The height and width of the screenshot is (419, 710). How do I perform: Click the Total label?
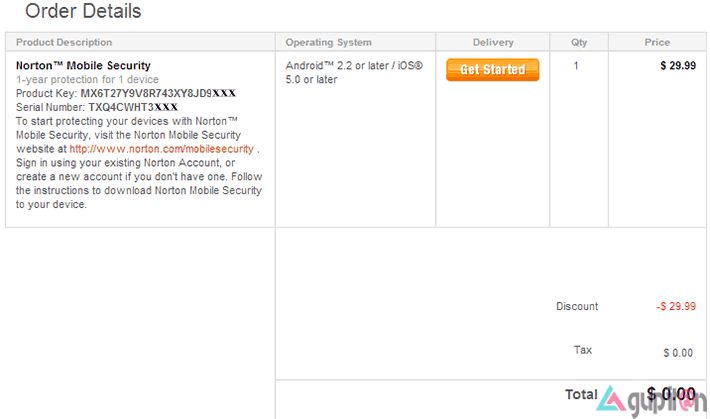coord(581,395)
